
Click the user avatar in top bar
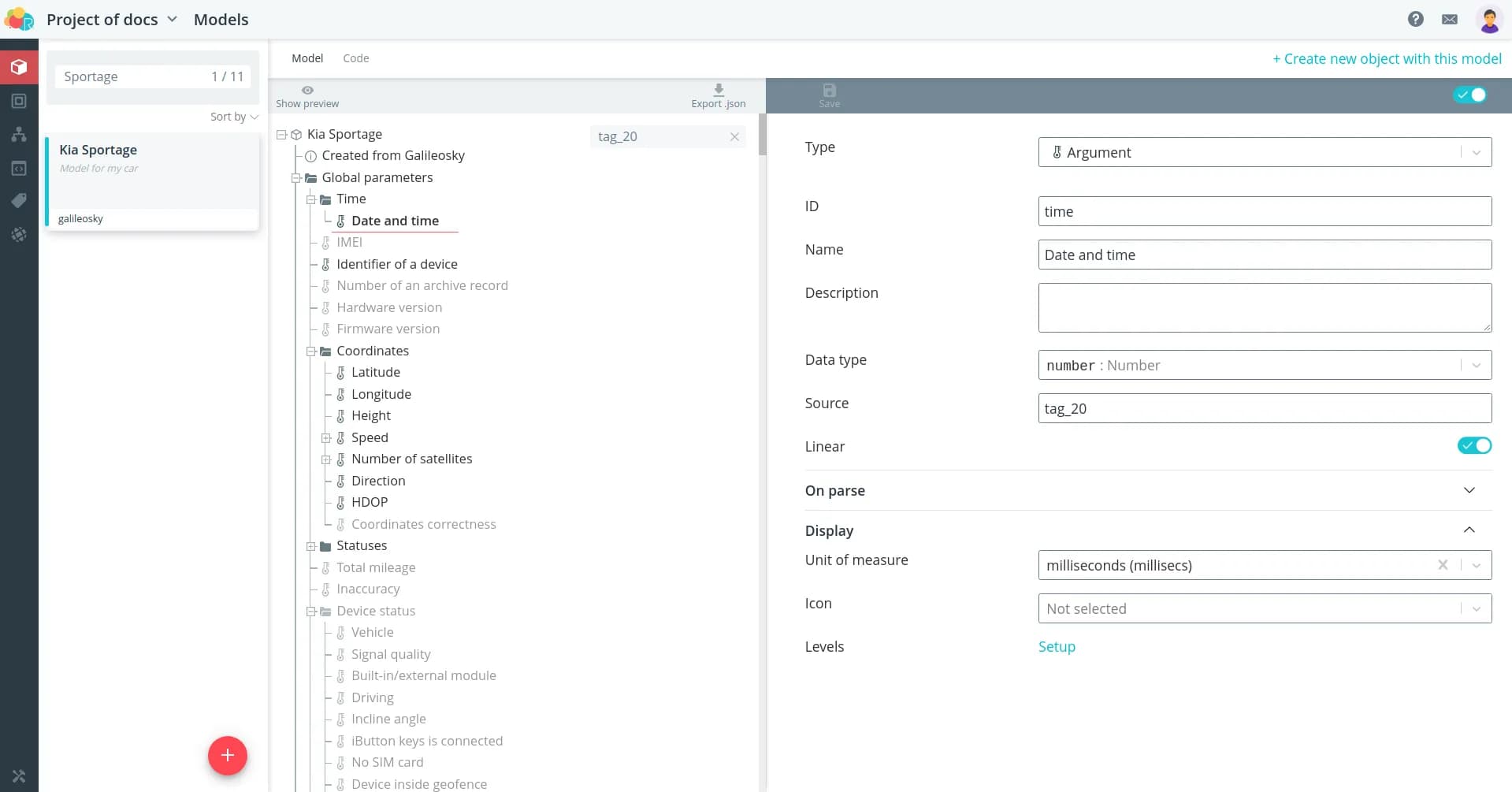pos(1488,20)
